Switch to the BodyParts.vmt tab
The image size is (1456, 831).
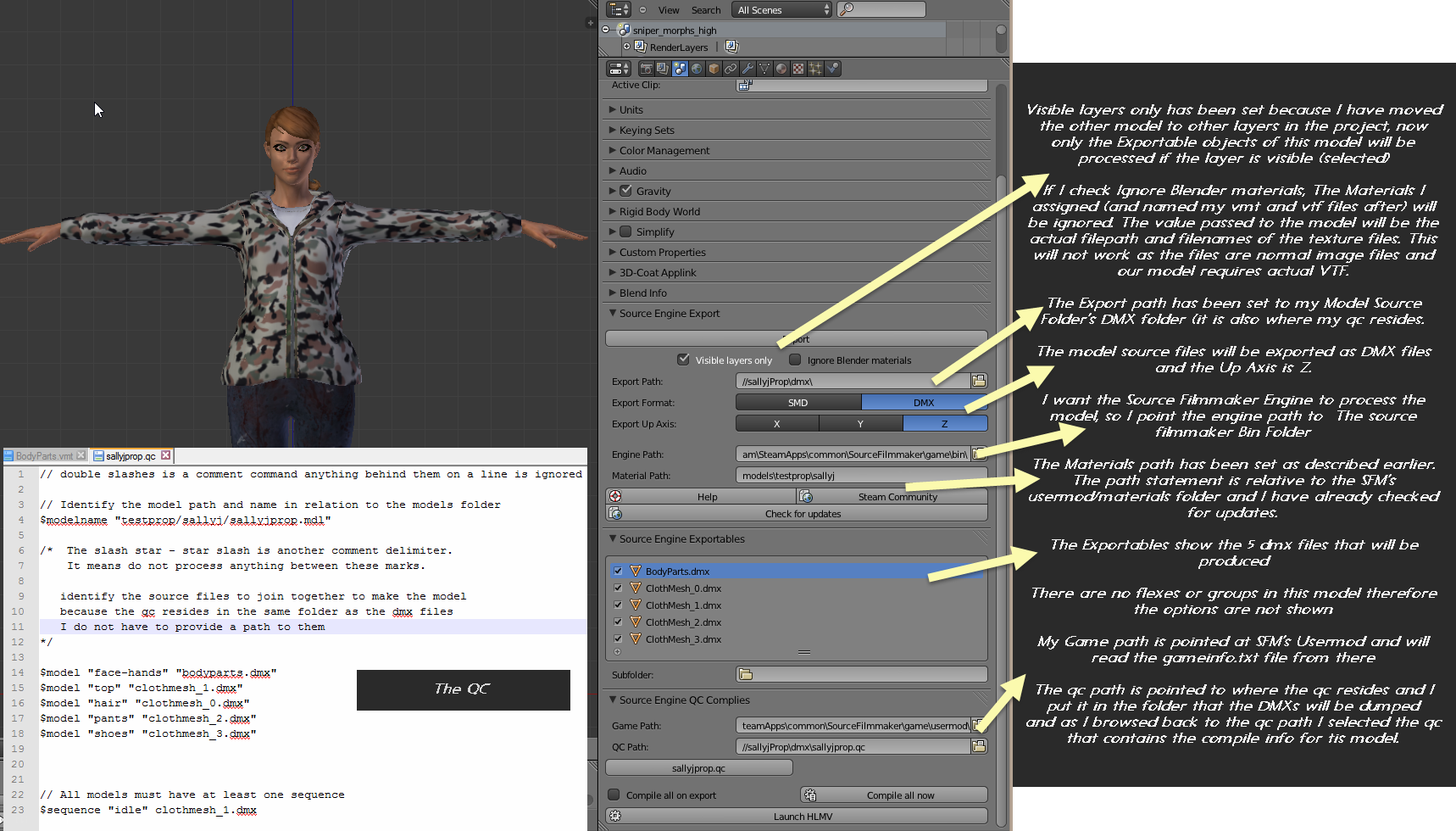click(x=44, y=455)
